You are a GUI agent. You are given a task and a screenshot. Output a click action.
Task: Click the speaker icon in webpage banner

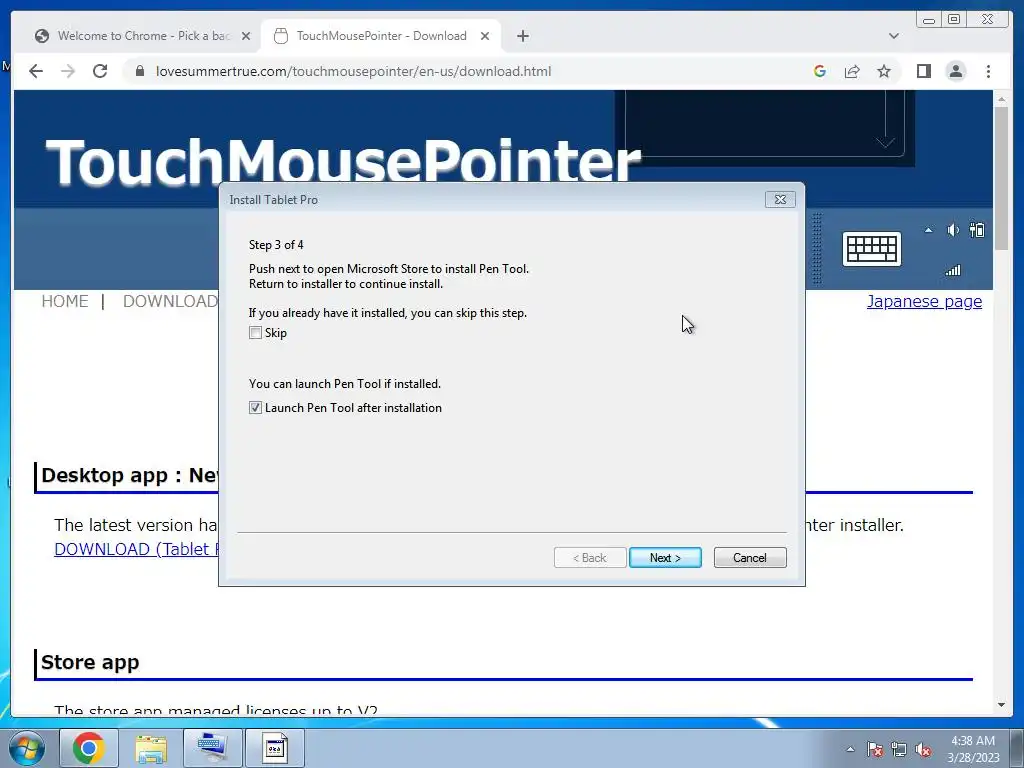(x=953, y=230)
